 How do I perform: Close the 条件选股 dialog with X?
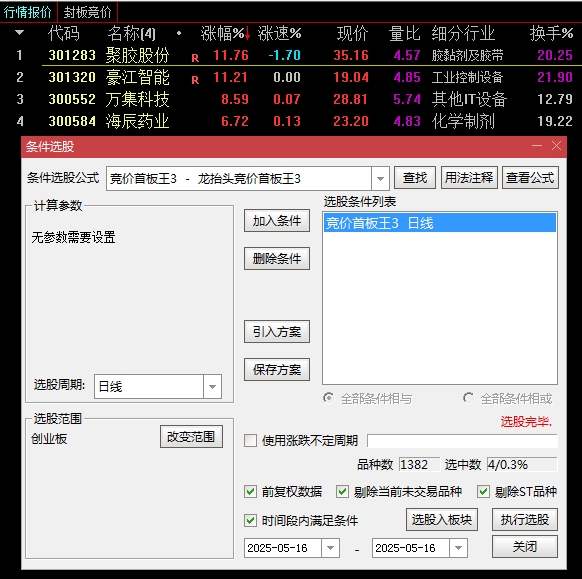pos(556,146)
